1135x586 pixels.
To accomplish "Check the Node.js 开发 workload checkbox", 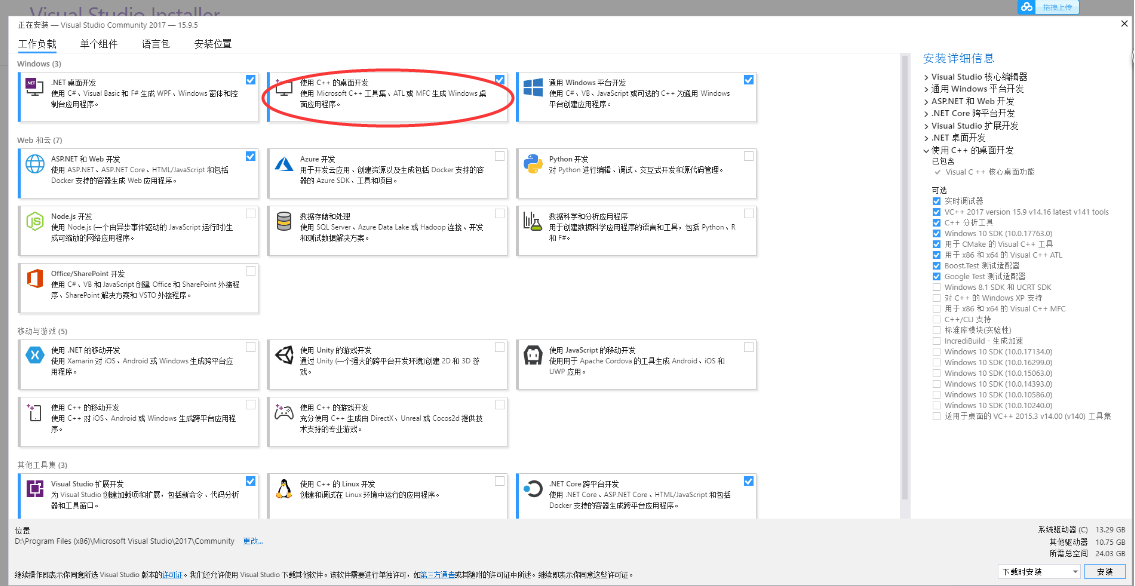I will pos(250,213).
